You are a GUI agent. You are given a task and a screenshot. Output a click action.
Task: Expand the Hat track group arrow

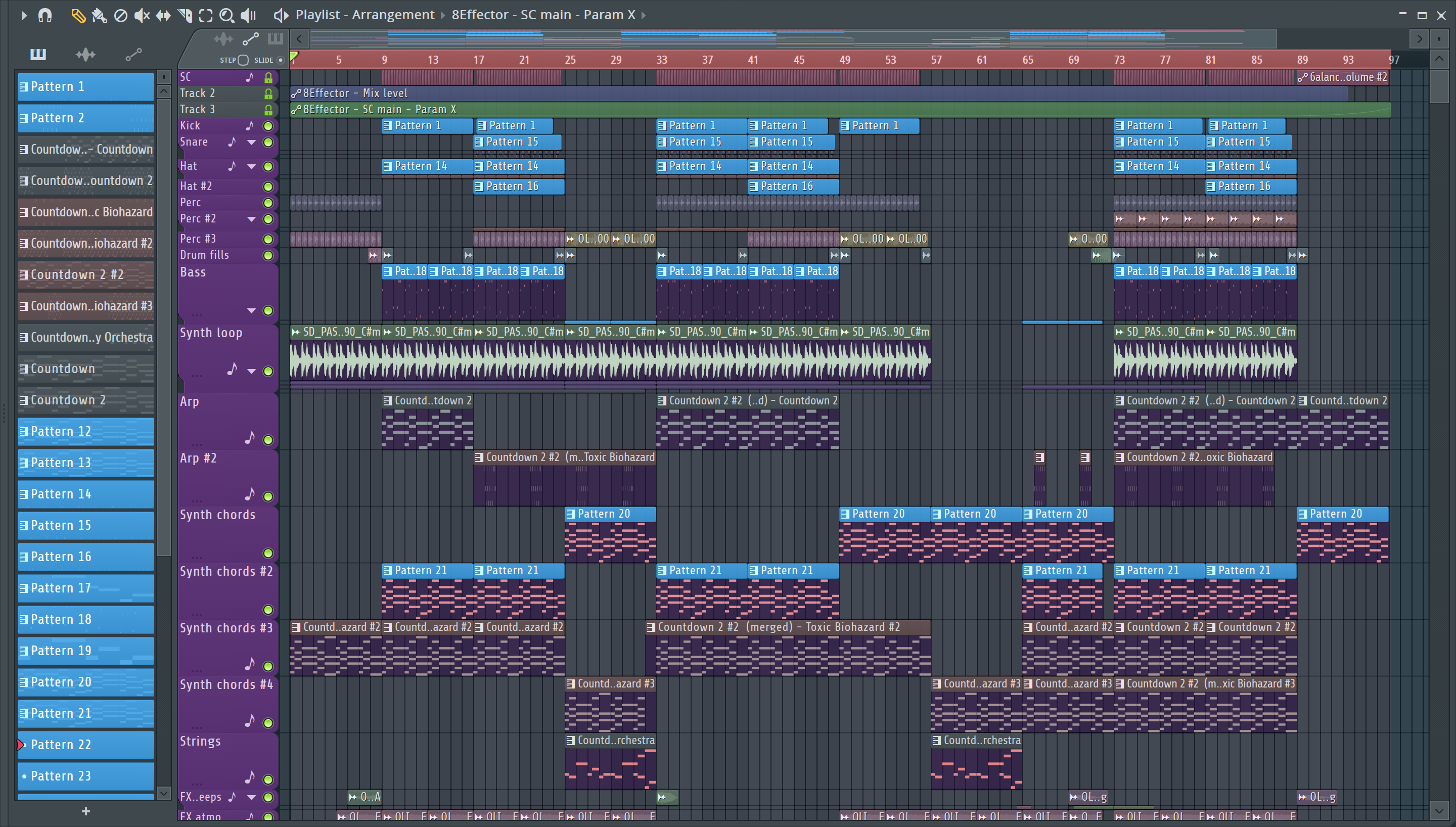(251, 167)
